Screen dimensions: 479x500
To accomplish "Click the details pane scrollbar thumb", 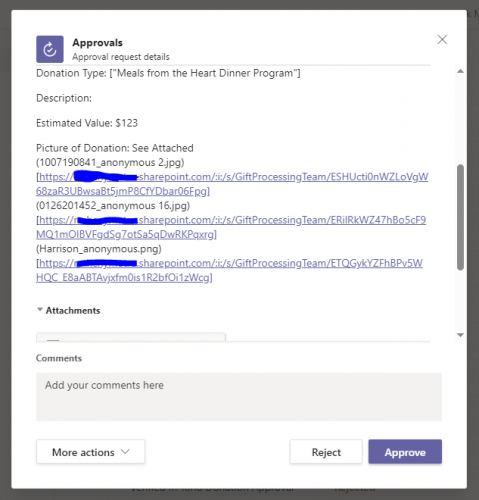I will 460,217.
